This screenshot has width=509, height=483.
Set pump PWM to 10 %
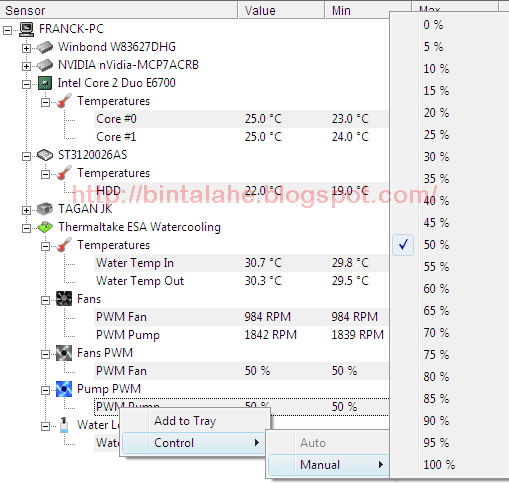coord(449,69)
